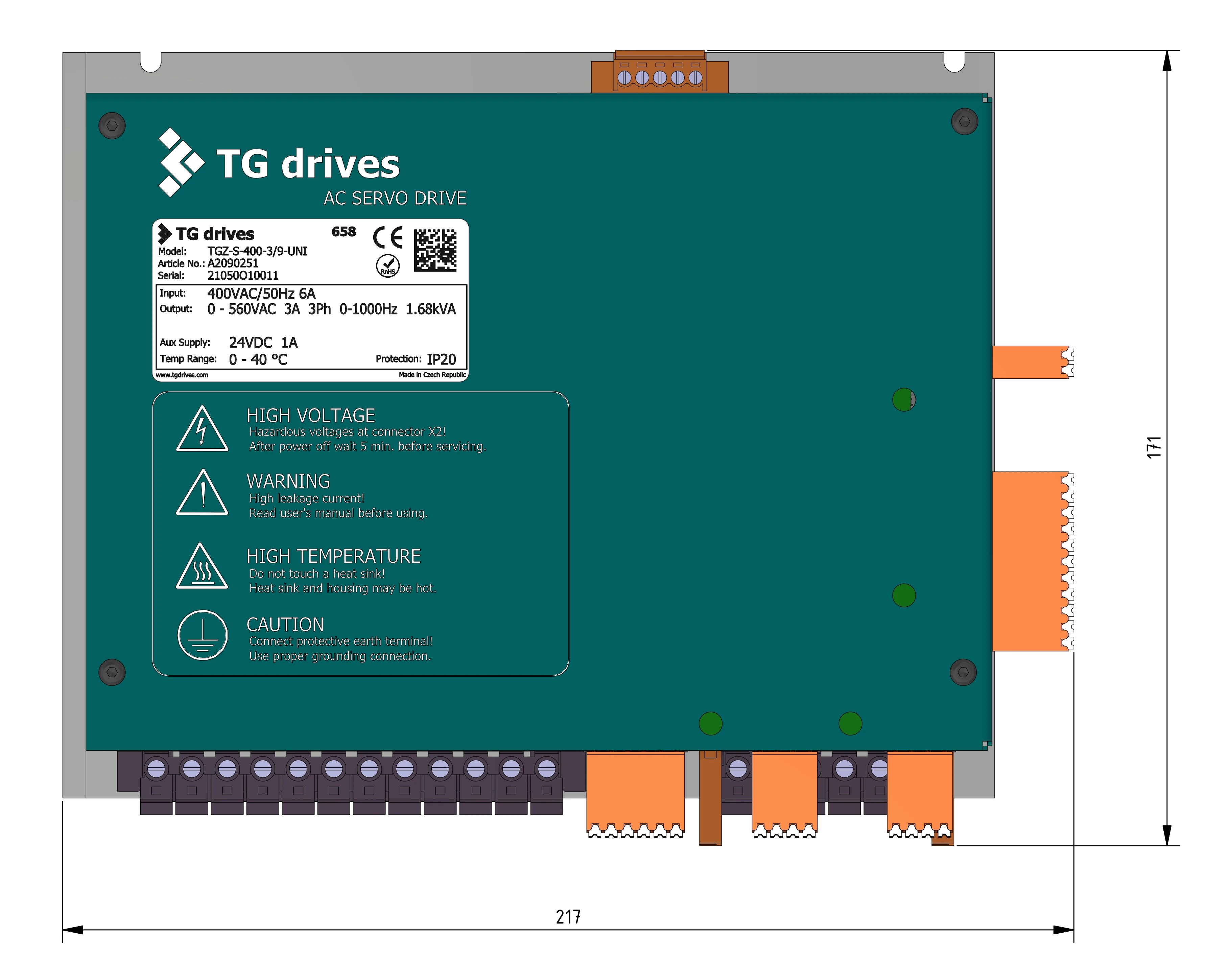This screenshot has width=1229, height=980.
Task: Click the high temperature triangle symbol
Action: 202,565
